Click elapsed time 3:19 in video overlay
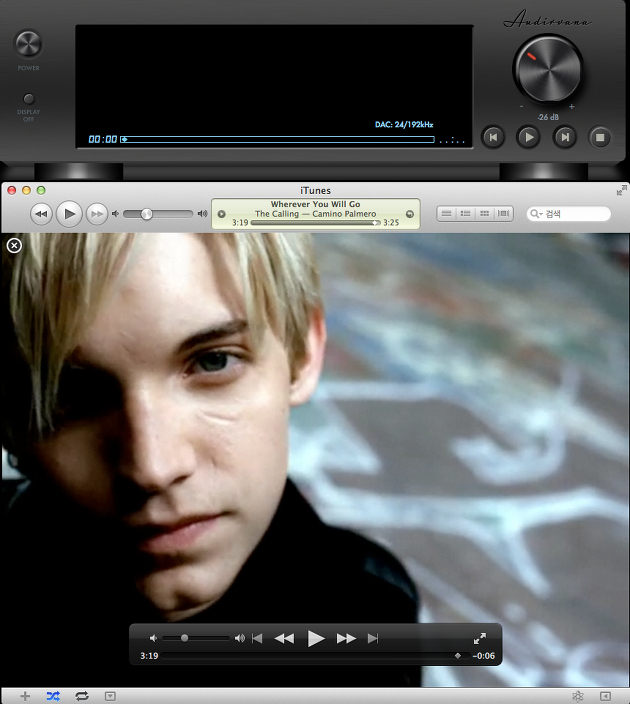630x704 pixels. (149, 656)
